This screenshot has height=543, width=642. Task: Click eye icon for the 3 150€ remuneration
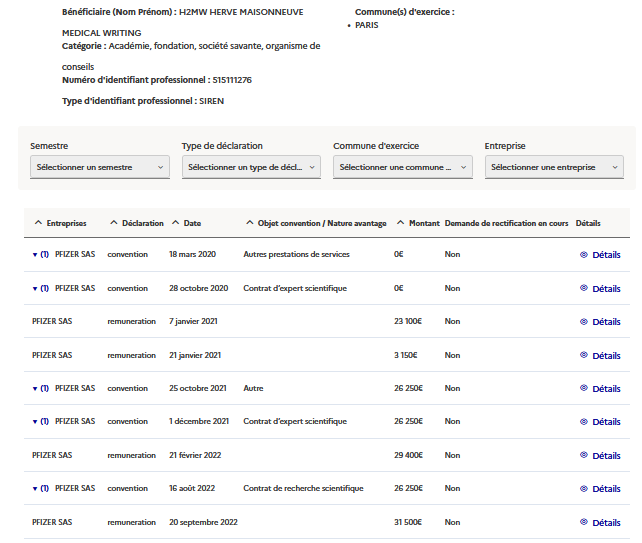tap(584, 355)
